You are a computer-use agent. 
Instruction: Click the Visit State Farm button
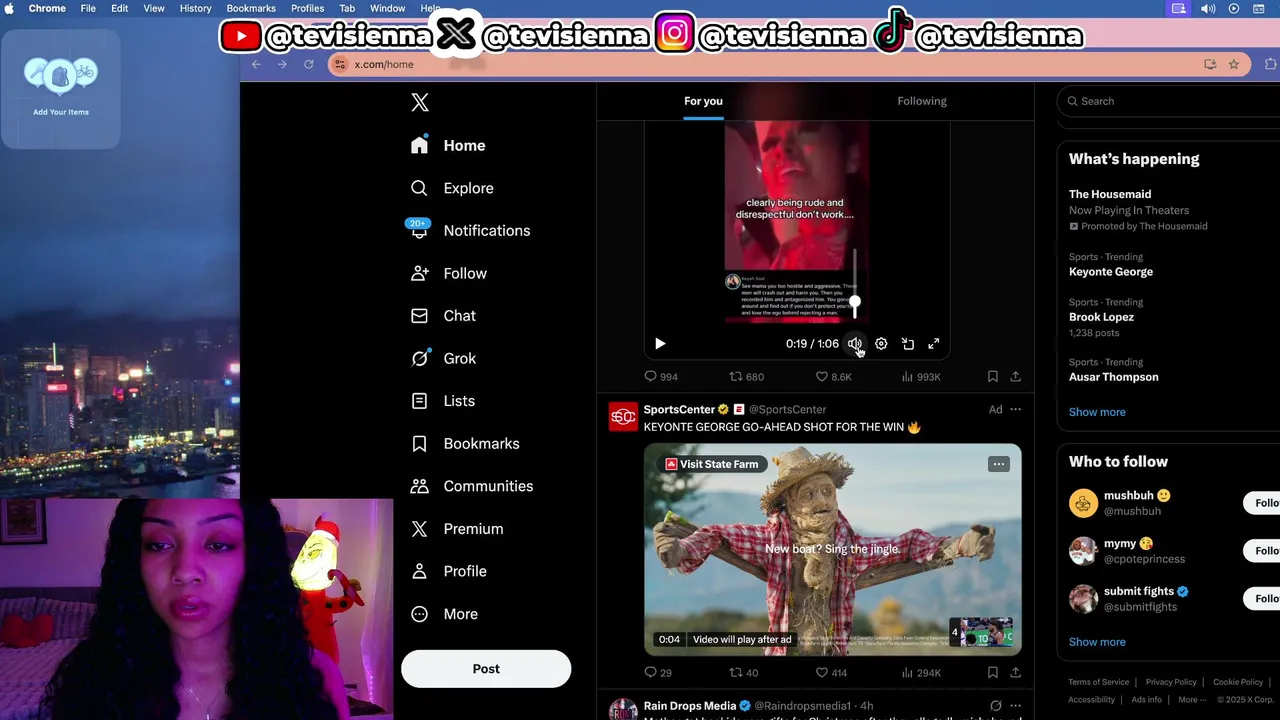point(712,464)
